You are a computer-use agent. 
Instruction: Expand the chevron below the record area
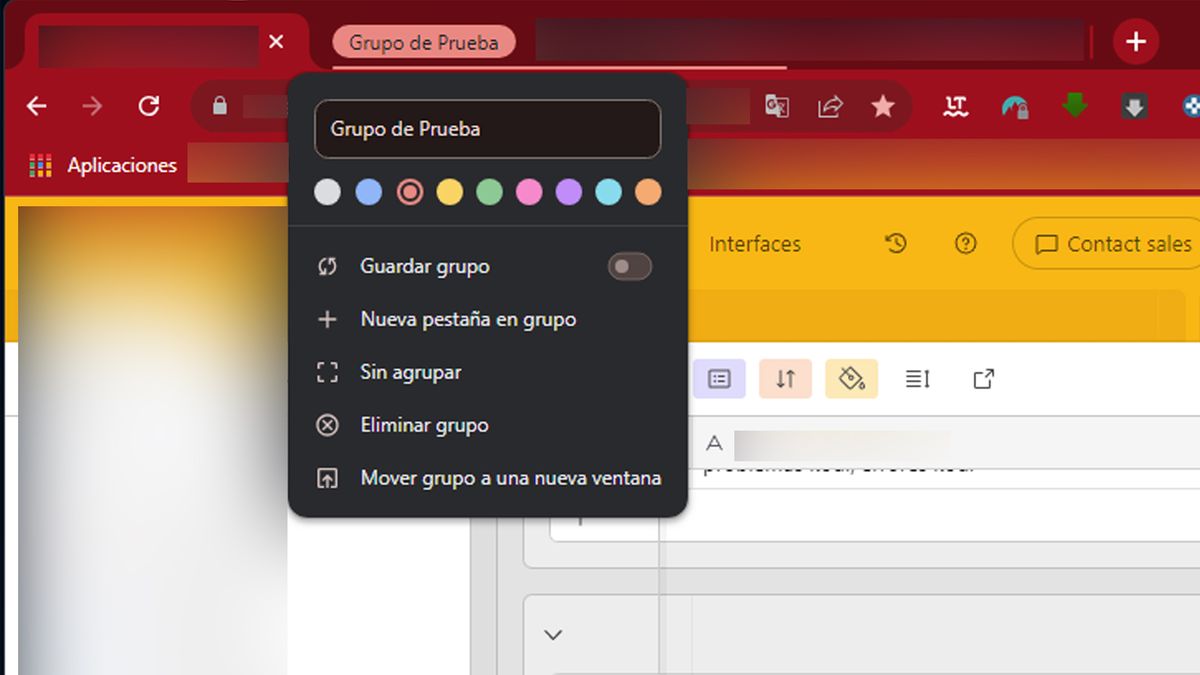pos(553,635)
